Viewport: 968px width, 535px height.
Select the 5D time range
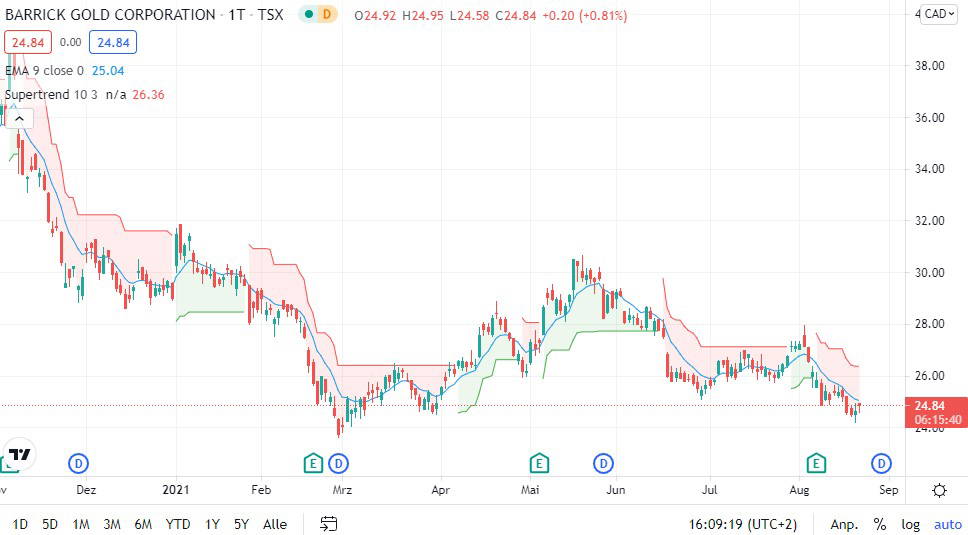[x=50, y=524]
